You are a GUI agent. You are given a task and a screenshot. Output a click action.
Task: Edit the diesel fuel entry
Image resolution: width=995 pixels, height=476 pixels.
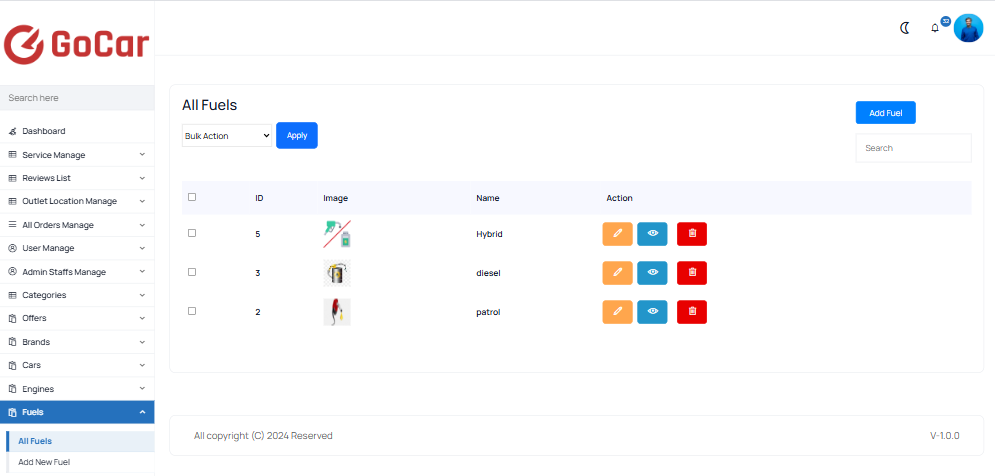[617, 273]
